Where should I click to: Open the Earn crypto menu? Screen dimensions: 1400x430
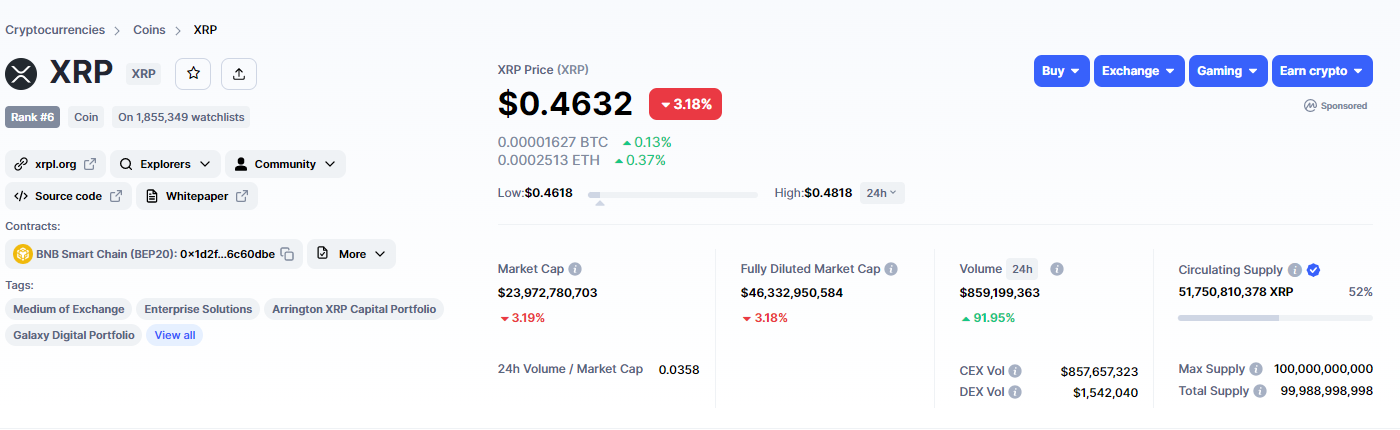pos(1321,71)
